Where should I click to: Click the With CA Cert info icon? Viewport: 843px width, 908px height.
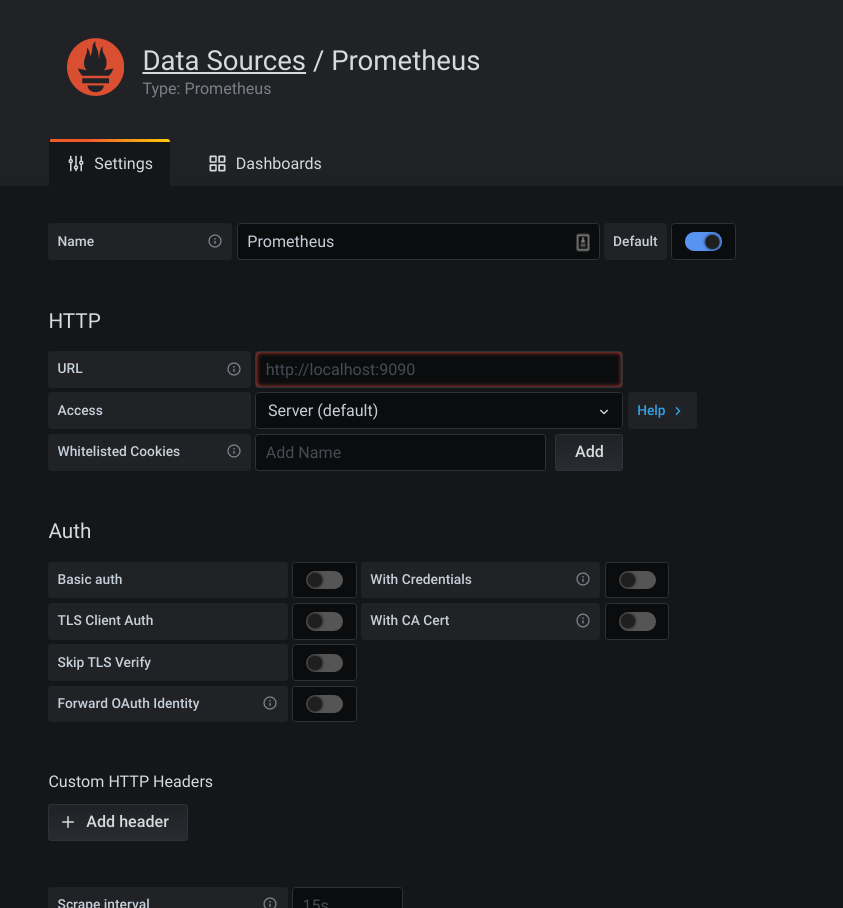pyautogui.click(x=583, y=620)
